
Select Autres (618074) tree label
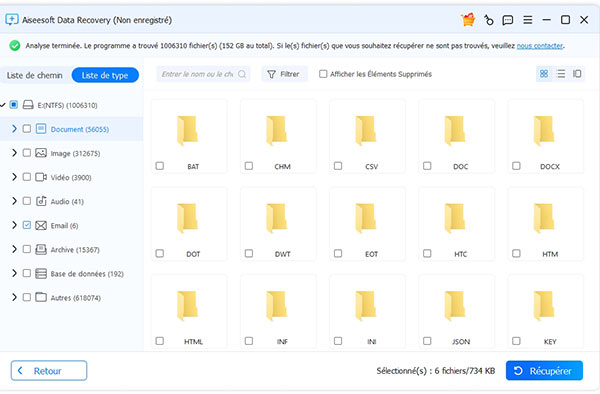point(75,298)
